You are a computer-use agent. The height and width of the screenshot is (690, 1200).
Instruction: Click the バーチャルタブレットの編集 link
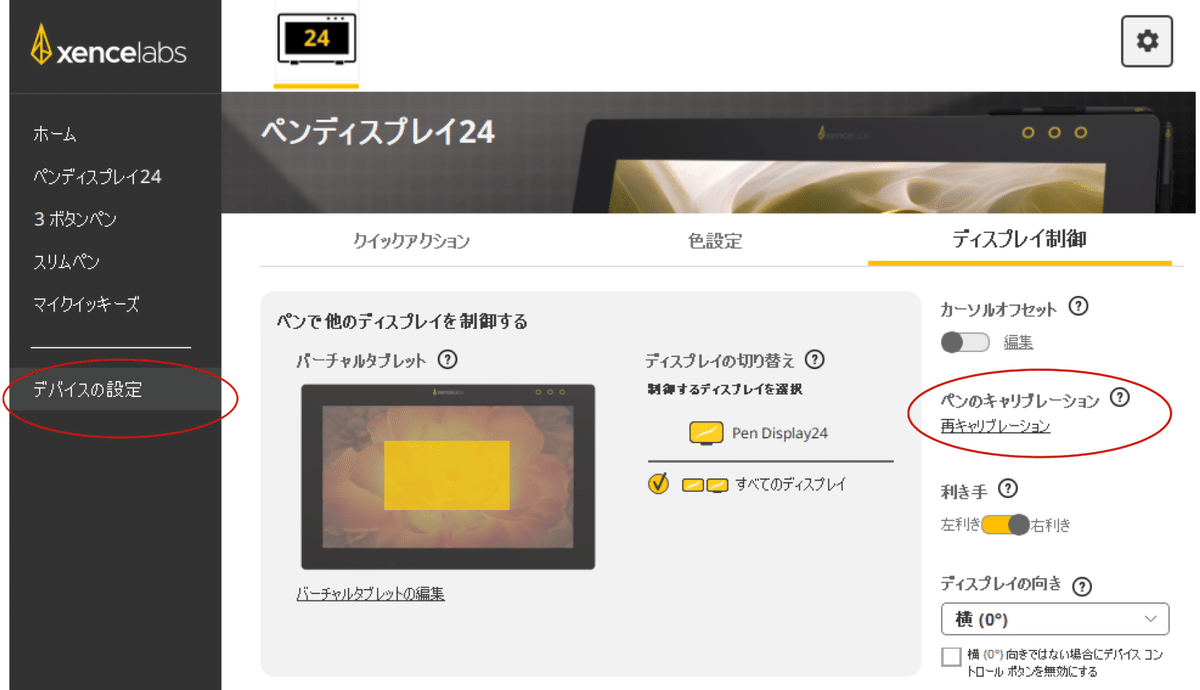pos(370,594)
